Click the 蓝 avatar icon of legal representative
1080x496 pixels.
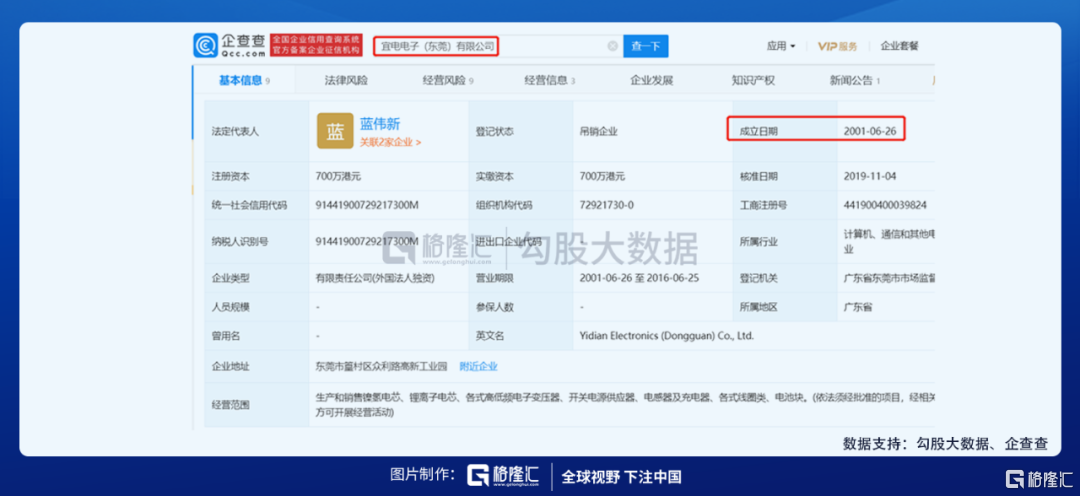(335, 131)
